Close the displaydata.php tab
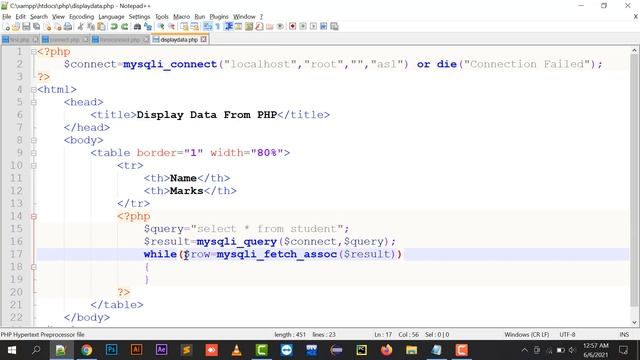640x360 pixels. (203, 40)
